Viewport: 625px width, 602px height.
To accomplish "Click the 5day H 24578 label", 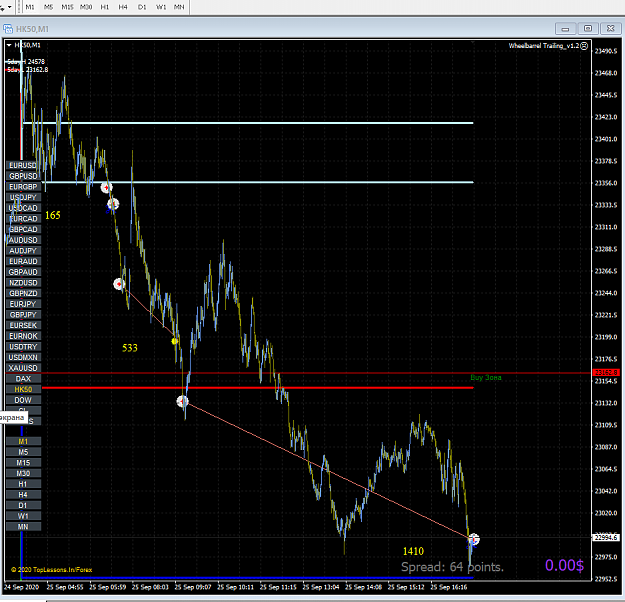I will pos(26,61).
